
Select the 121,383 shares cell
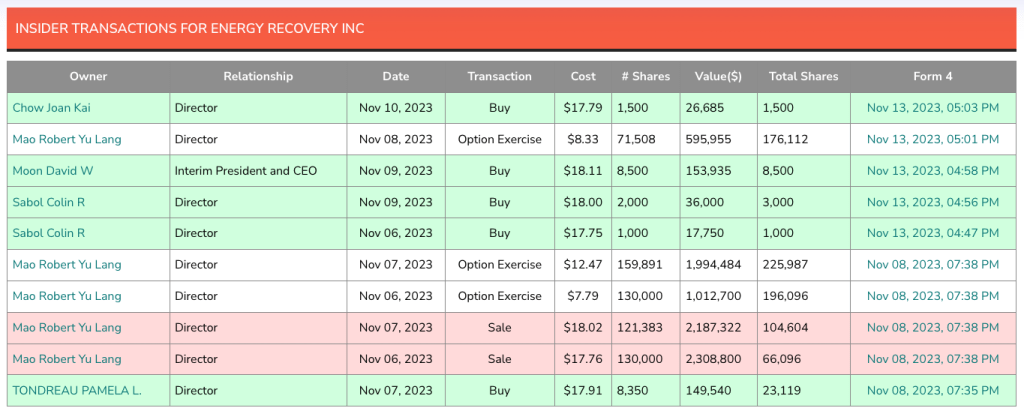pos(646,327)
